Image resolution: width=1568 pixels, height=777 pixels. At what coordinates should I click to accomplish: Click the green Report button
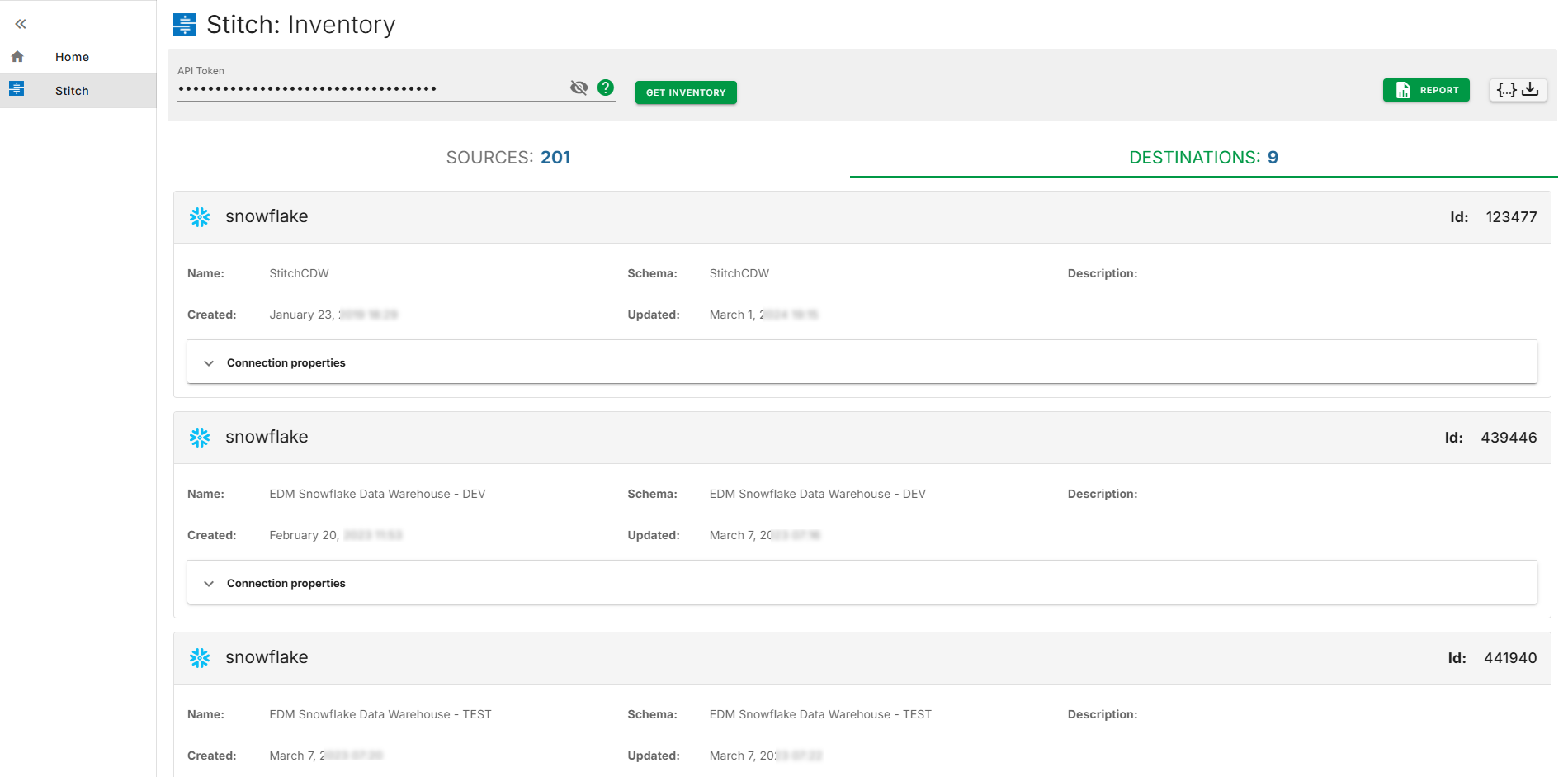[1425, 90]
